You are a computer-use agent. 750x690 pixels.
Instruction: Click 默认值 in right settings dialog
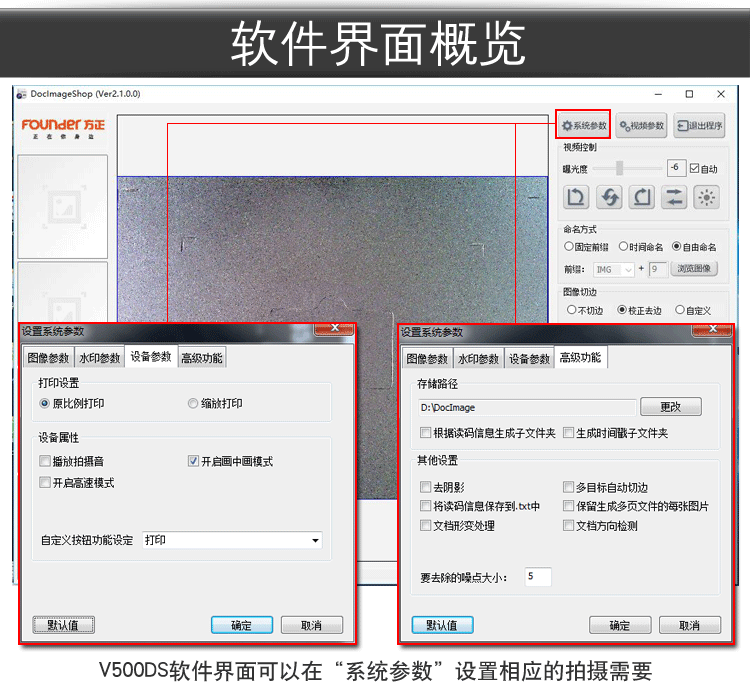coord(442,625)
